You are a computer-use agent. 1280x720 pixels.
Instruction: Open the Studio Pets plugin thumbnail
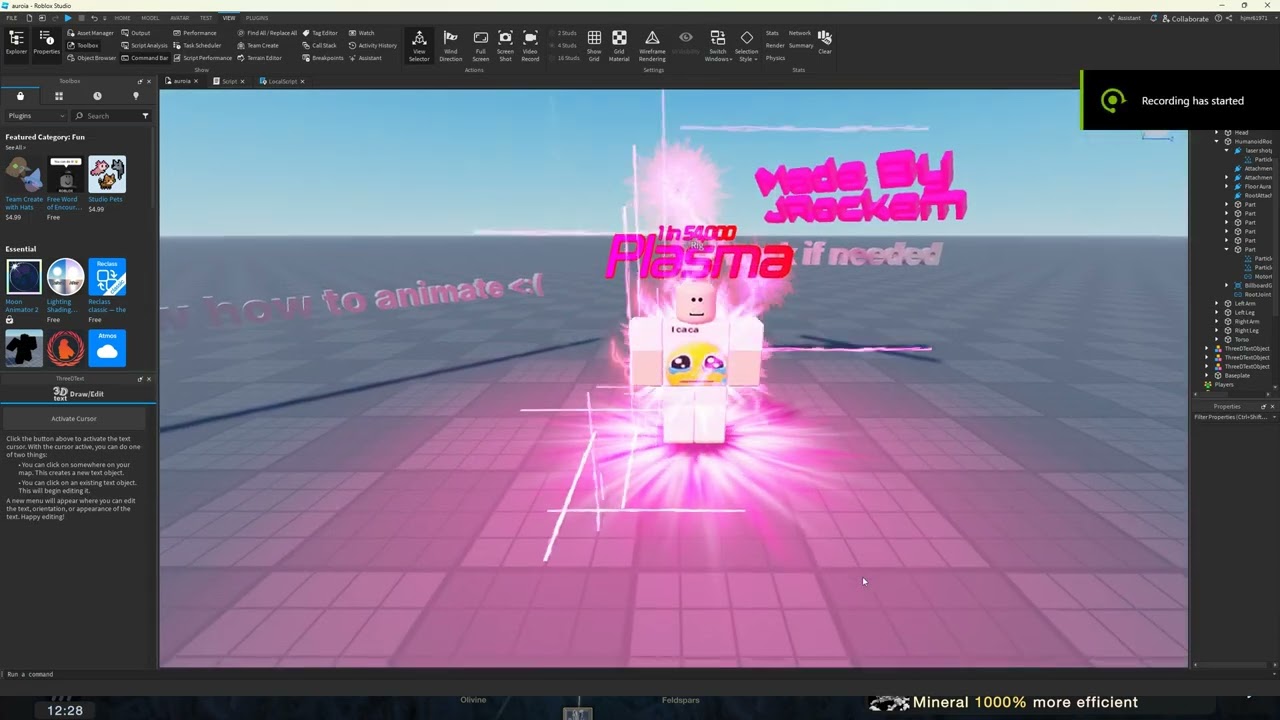pyautogui.click(x=107, y=174)
